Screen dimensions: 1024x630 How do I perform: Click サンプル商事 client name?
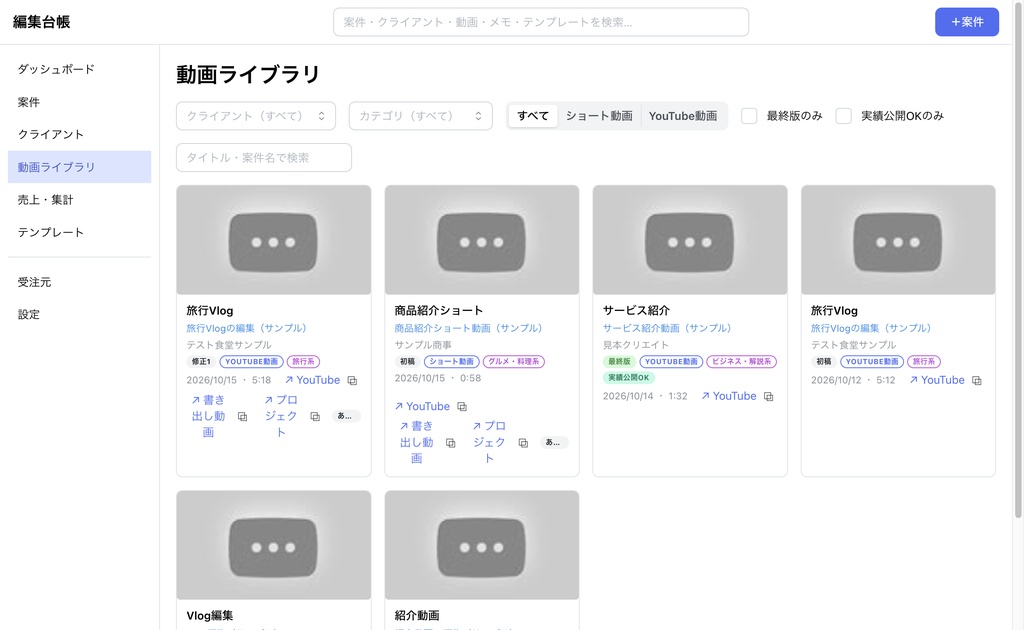tap(423, 345)
